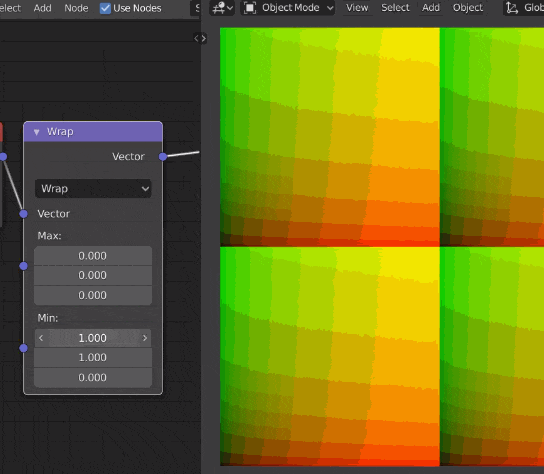Click the editor type icon in viewport header
This screenshot has height=474, width=544.
[222, 8]
